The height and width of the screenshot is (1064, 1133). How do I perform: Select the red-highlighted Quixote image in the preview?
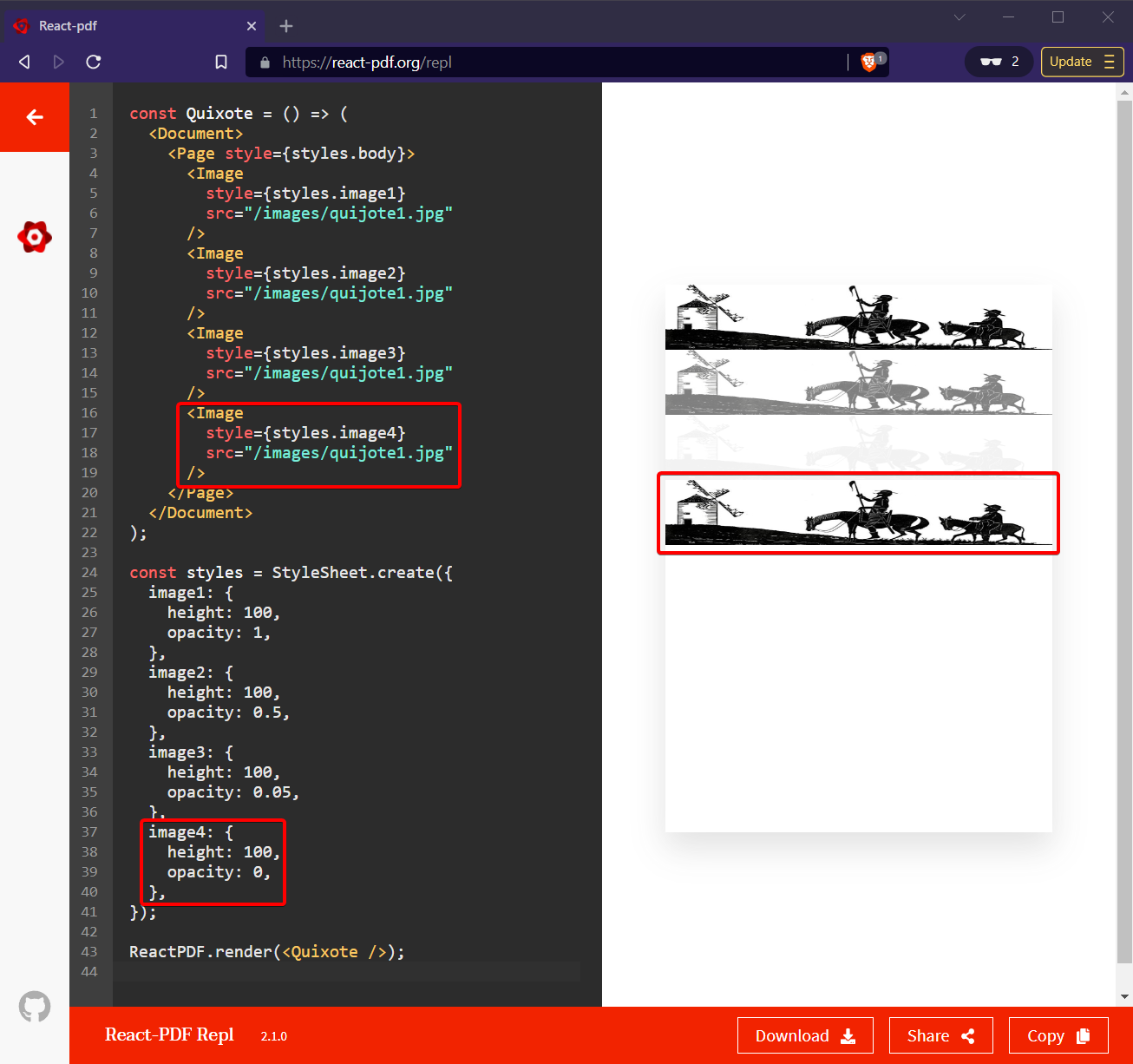(858, 513)
